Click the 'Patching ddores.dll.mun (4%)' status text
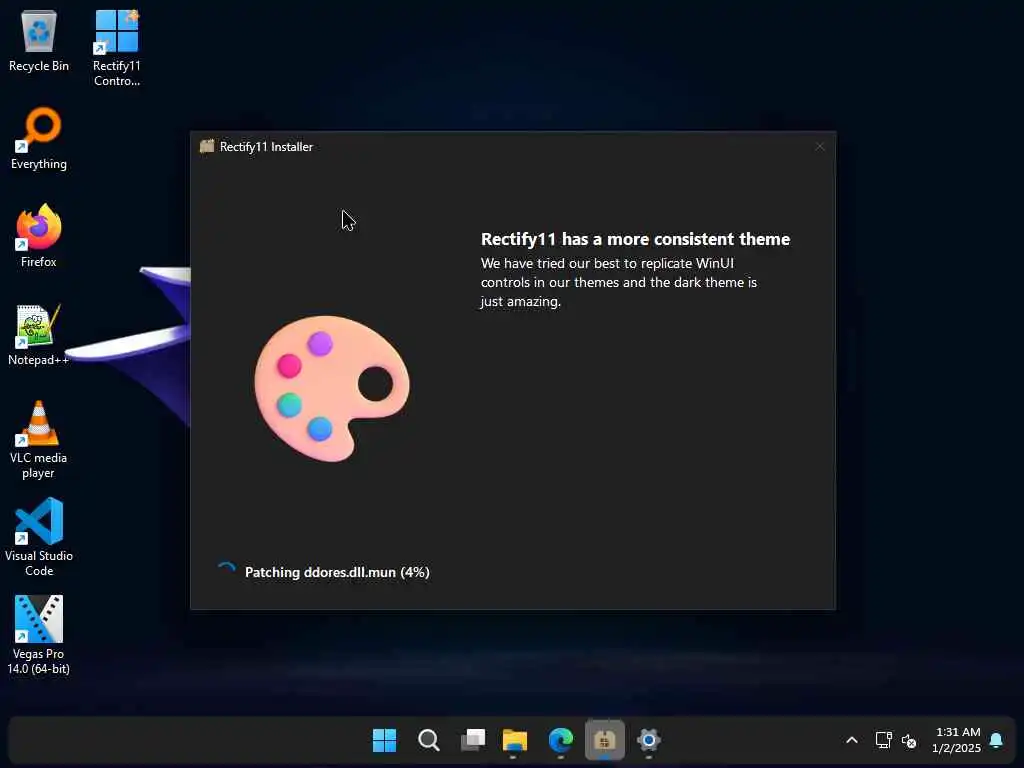 coord(337,572)
